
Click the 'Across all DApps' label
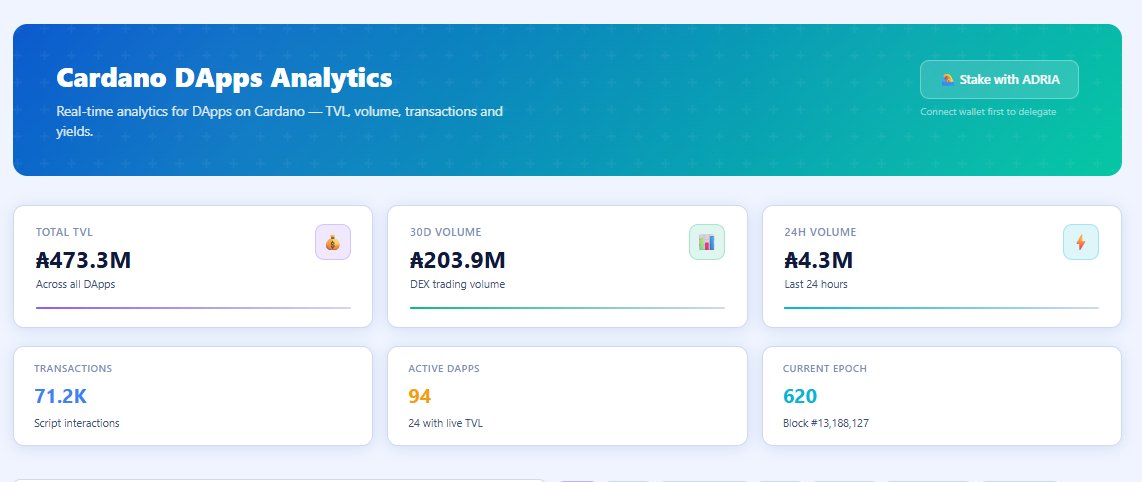75,284
